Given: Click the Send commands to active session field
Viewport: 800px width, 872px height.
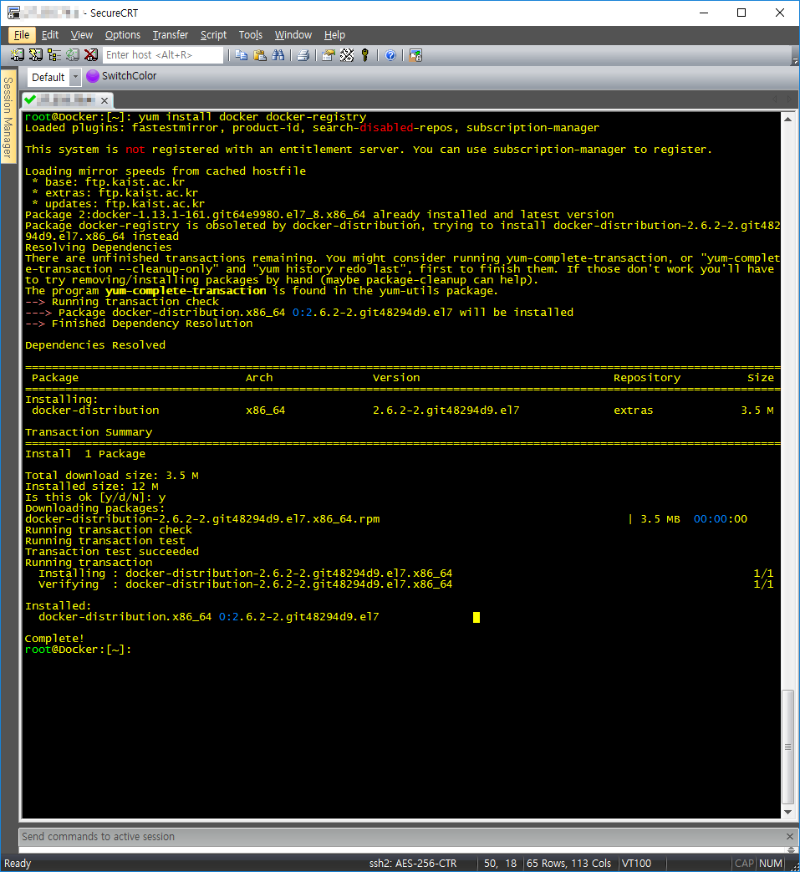Looking at the screenshot, I should [x=400, y=837].
